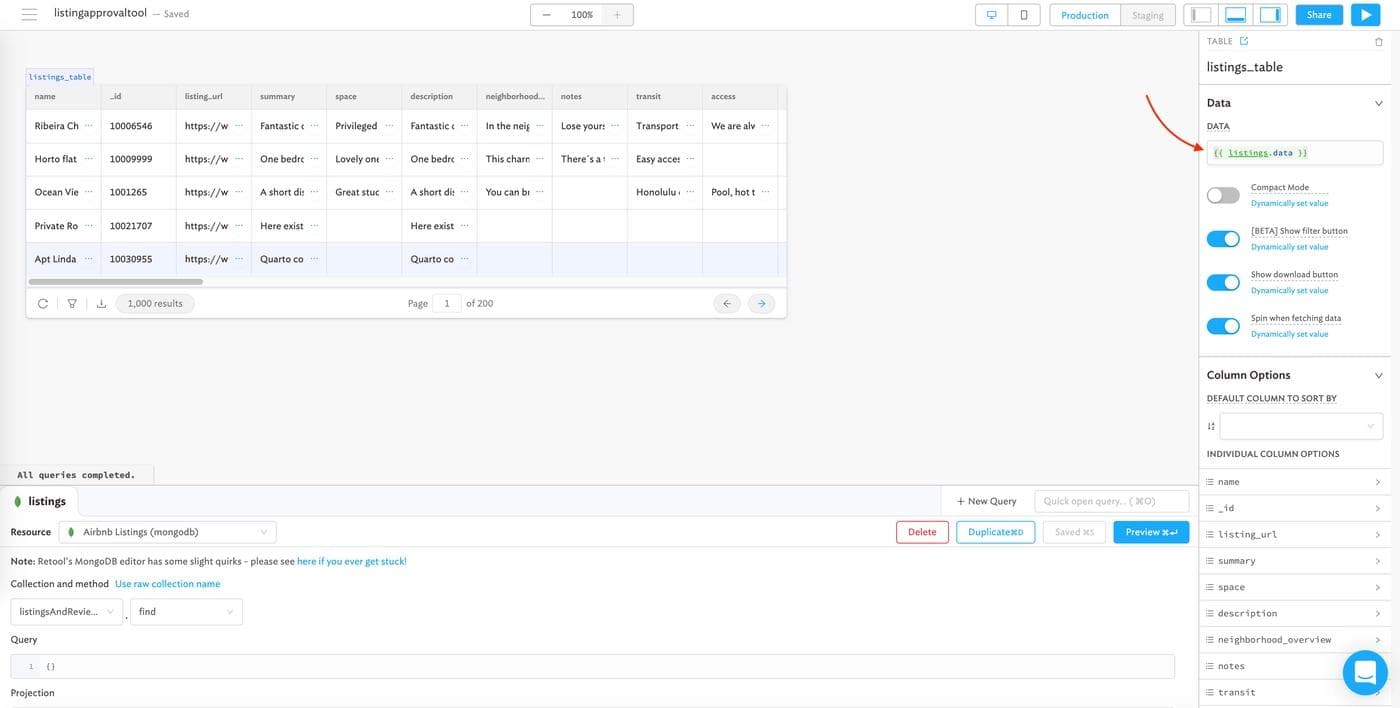Open the hamburger menu
1400x708 pixels.
pos(29,15)
